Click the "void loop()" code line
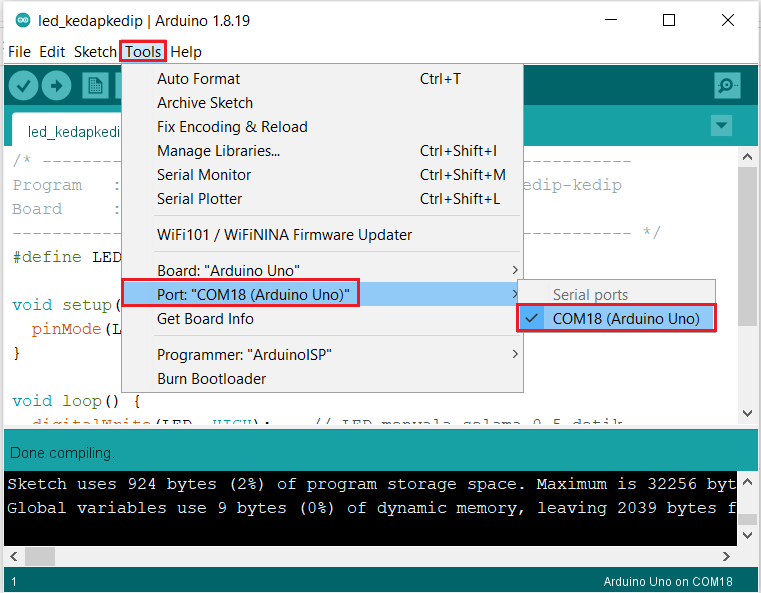 [76, 401]
